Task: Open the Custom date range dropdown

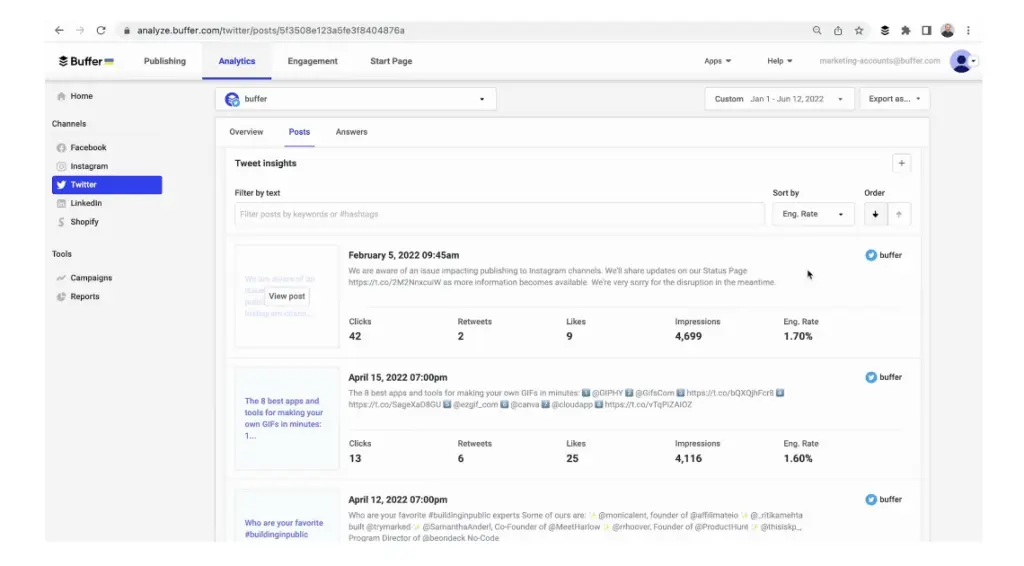Action: (779, 99)
